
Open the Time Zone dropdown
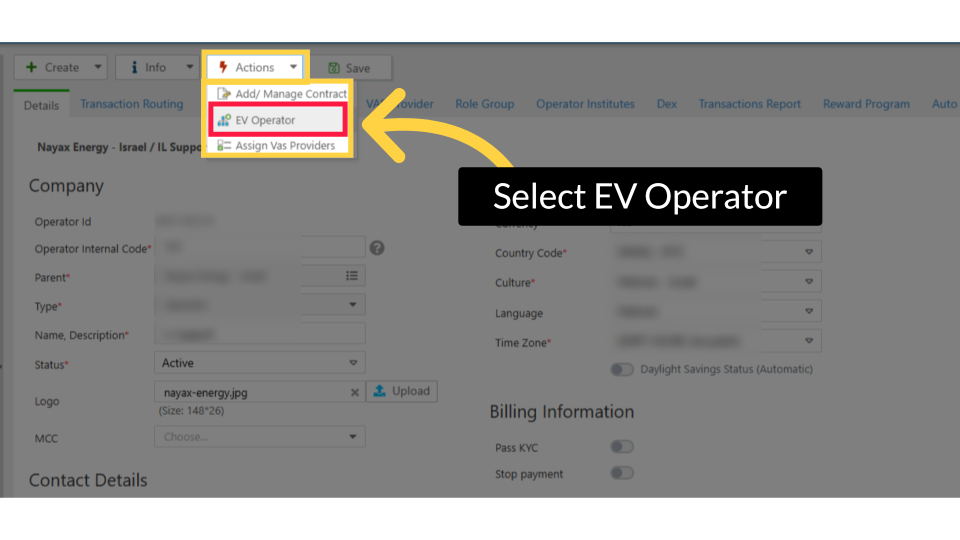point(715,342)
